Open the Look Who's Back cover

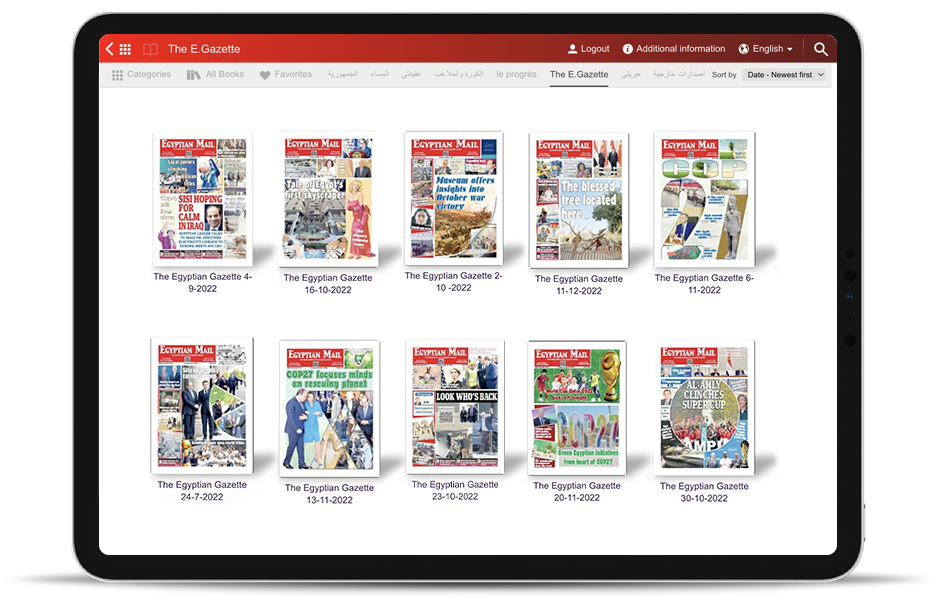point(455,407)
